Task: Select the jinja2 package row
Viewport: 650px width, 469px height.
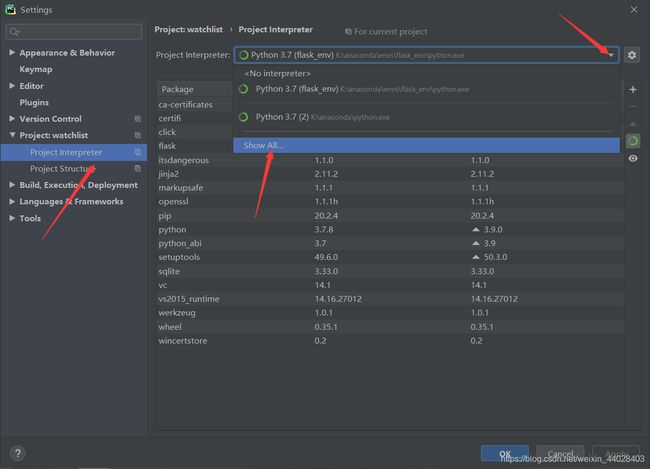Action: tap(390, 174)
